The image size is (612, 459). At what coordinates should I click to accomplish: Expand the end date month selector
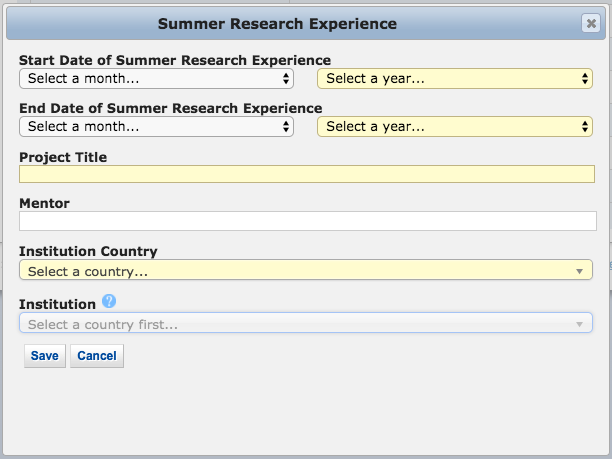point(156,126)
